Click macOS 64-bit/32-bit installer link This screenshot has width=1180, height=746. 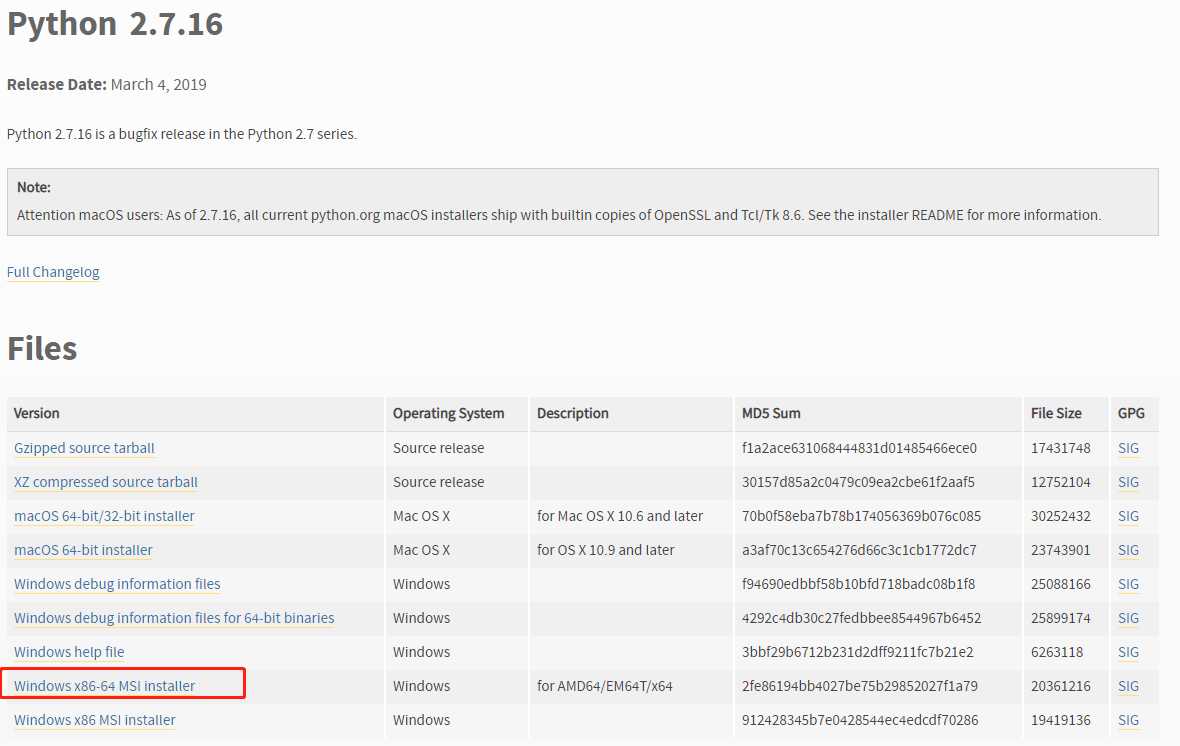pyautogui.click(x=104, y=516)
